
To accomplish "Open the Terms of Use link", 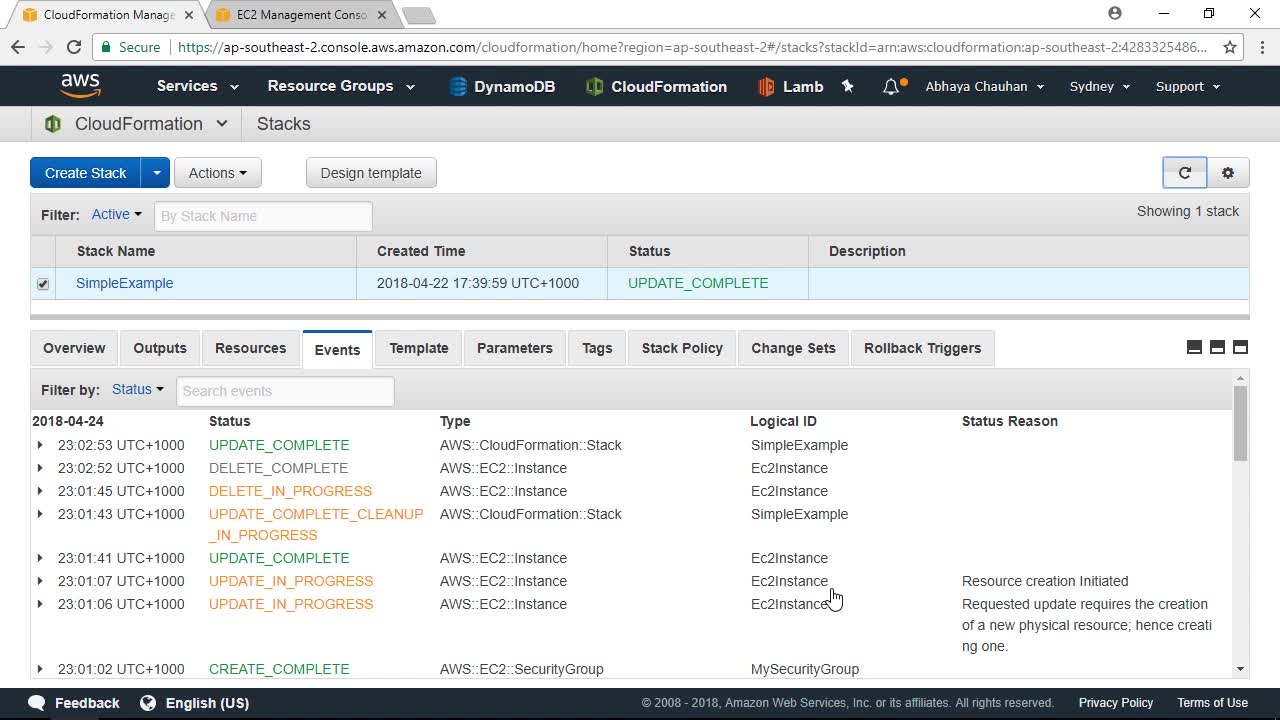I will 1212,703.
